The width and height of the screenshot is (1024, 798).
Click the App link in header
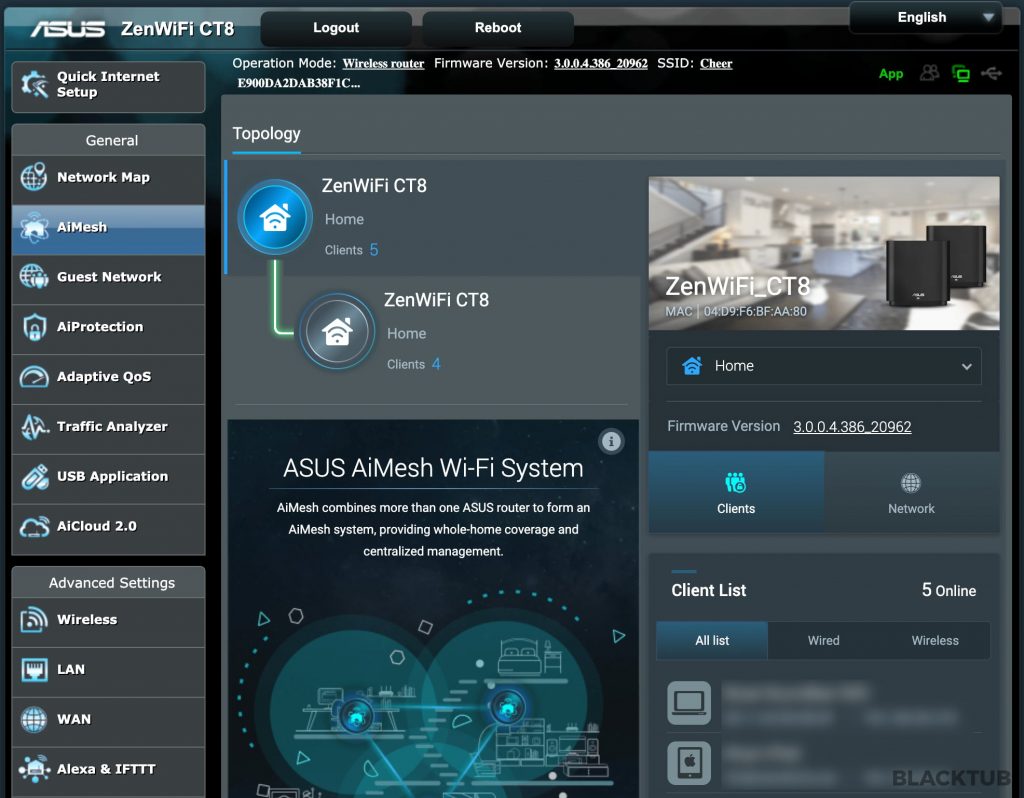click(x=891, y=74)
